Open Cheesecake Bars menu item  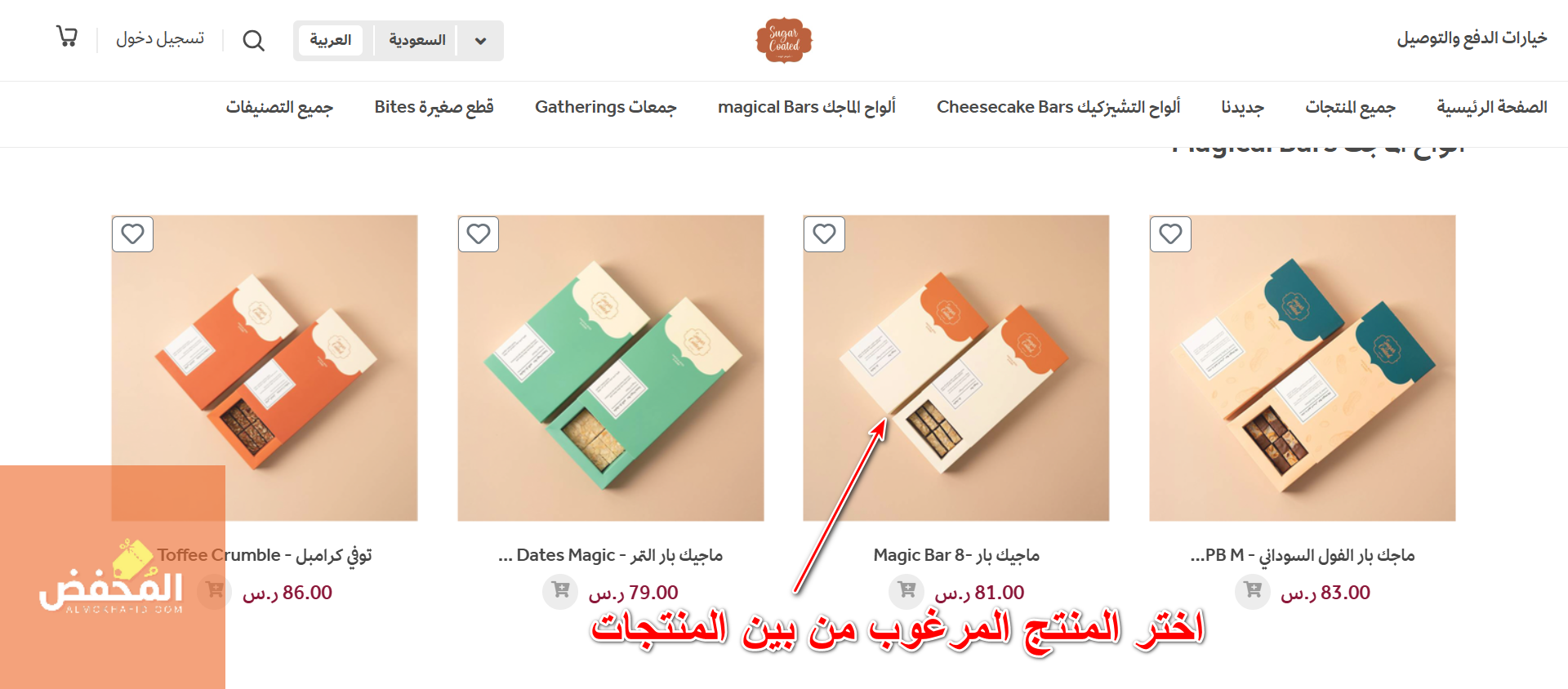(1058, 107)
